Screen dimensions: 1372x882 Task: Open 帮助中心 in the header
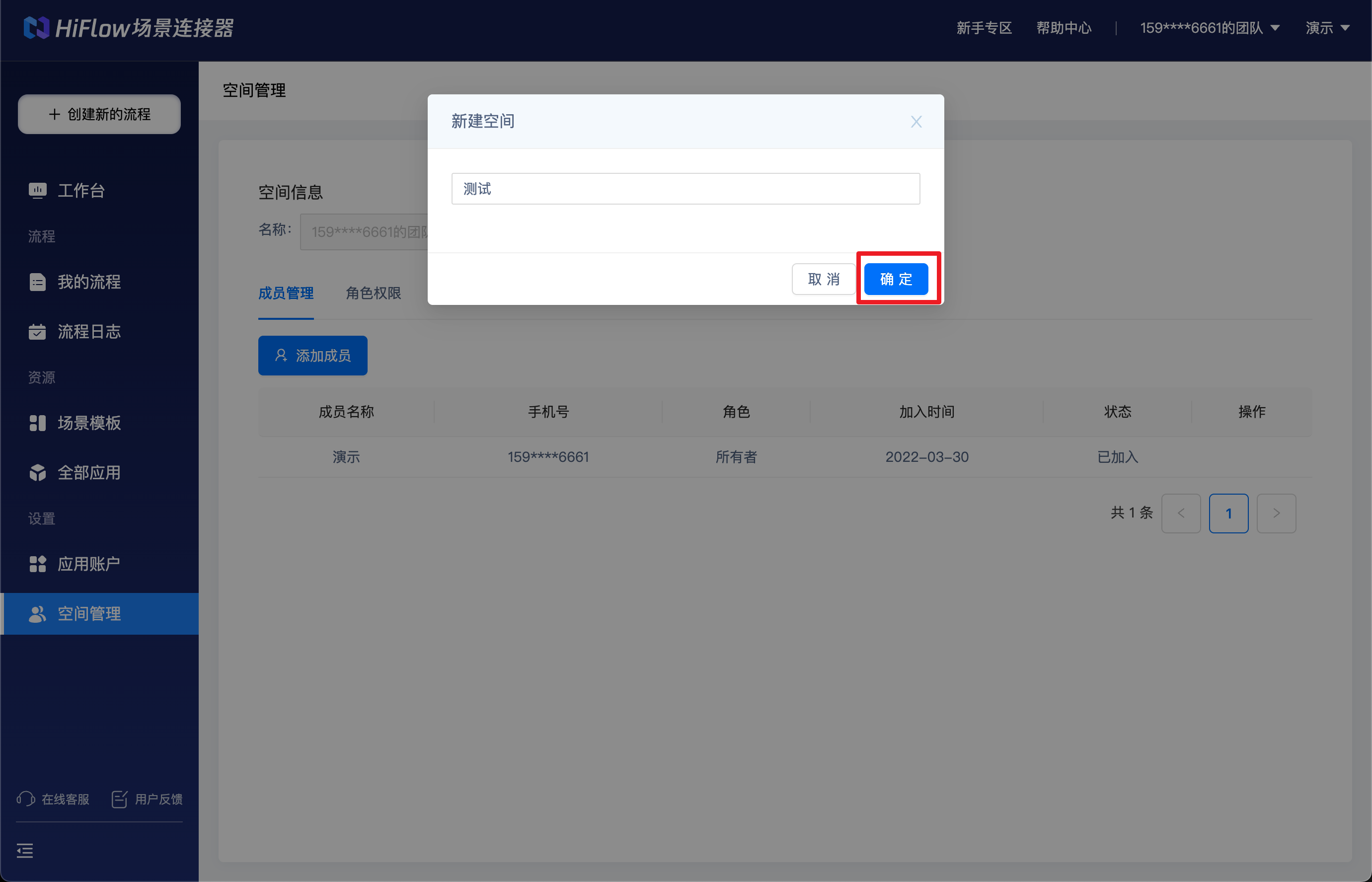(x=1064, y=27)
